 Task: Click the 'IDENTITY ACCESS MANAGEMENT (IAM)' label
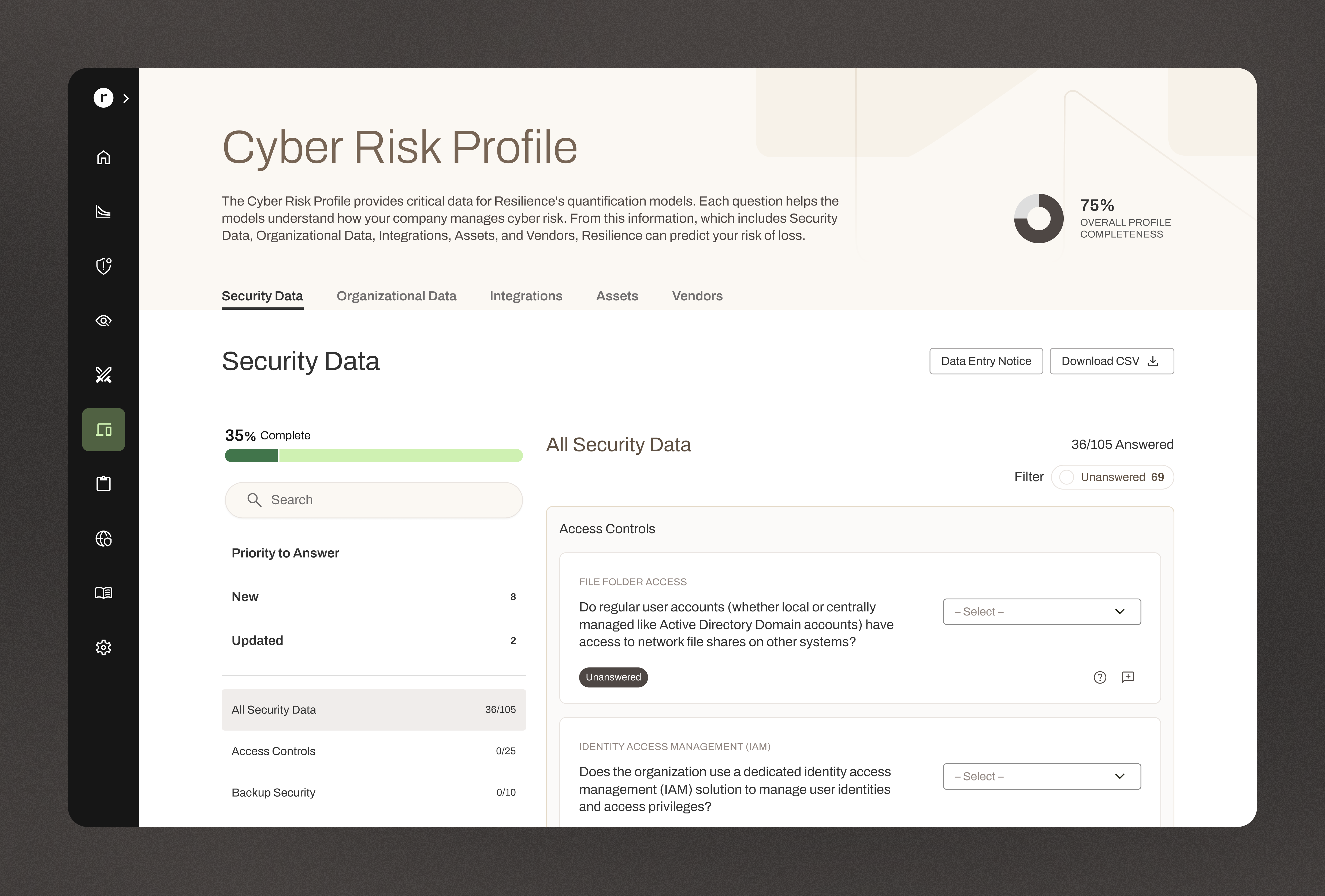click(x=675, y=747)
